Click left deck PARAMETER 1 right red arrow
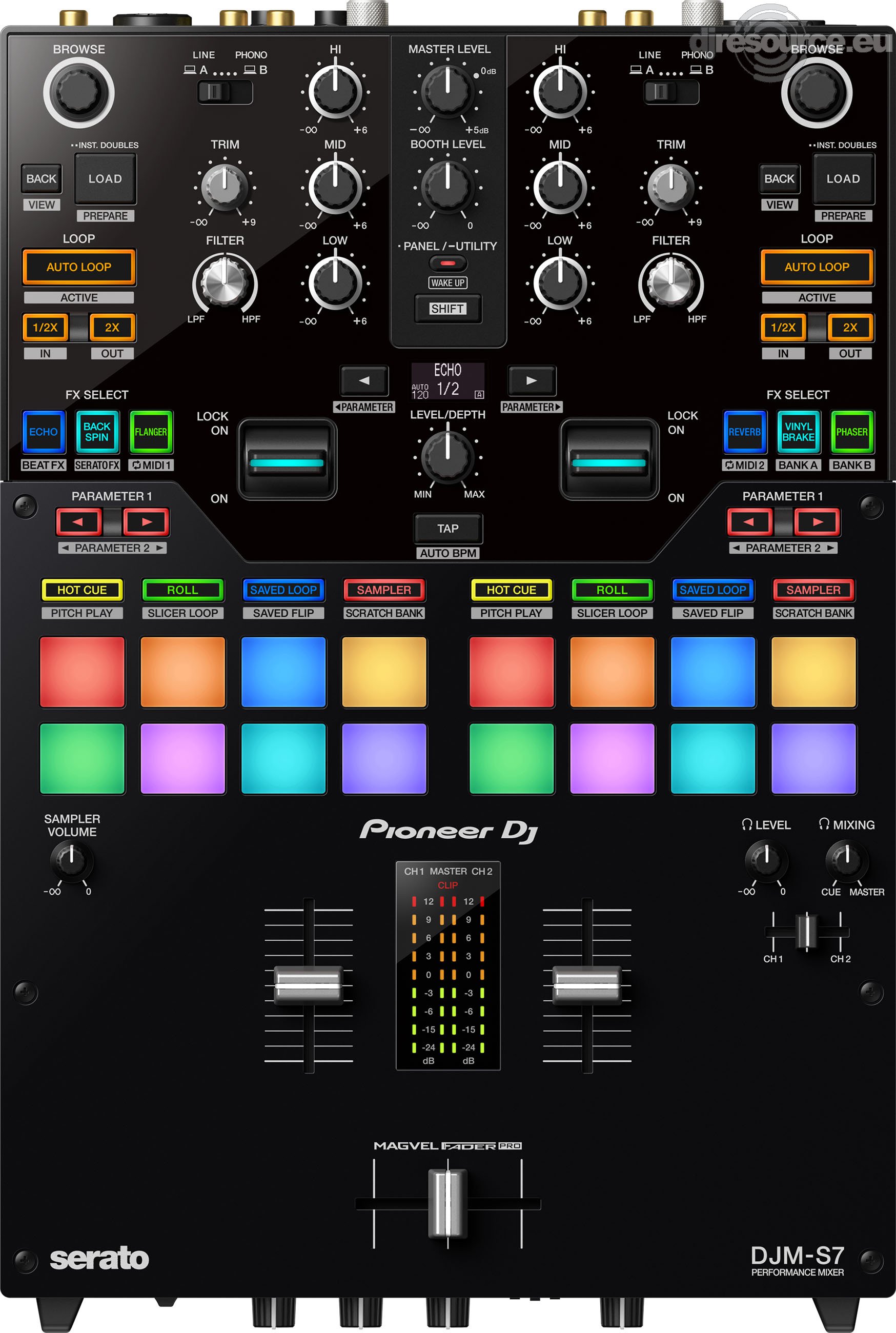Screen dimensions: 896x1333 pyautogui.click(x=146, y=521)
